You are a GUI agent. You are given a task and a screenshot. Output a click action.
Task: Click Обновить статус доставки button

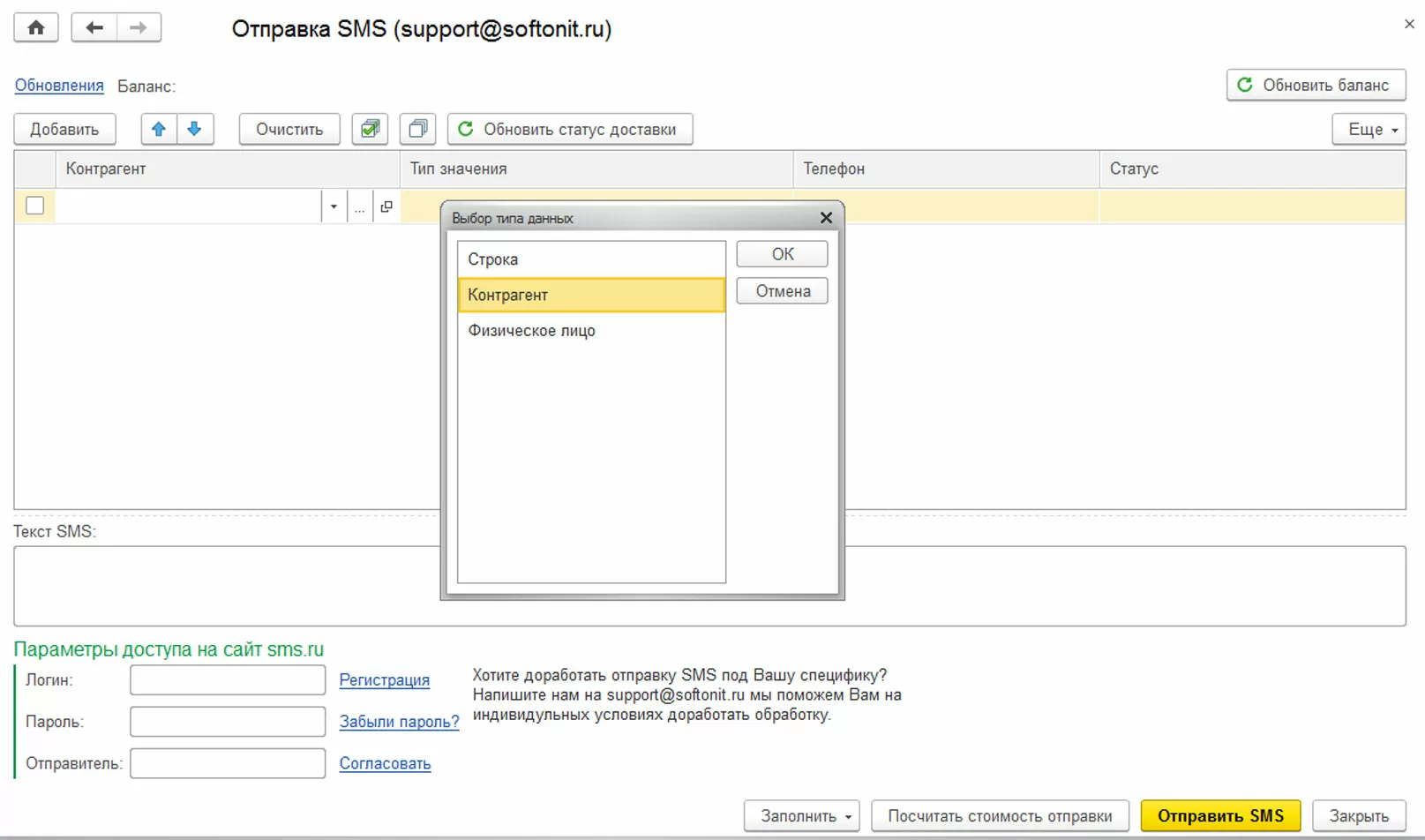(x=569, y=129)
